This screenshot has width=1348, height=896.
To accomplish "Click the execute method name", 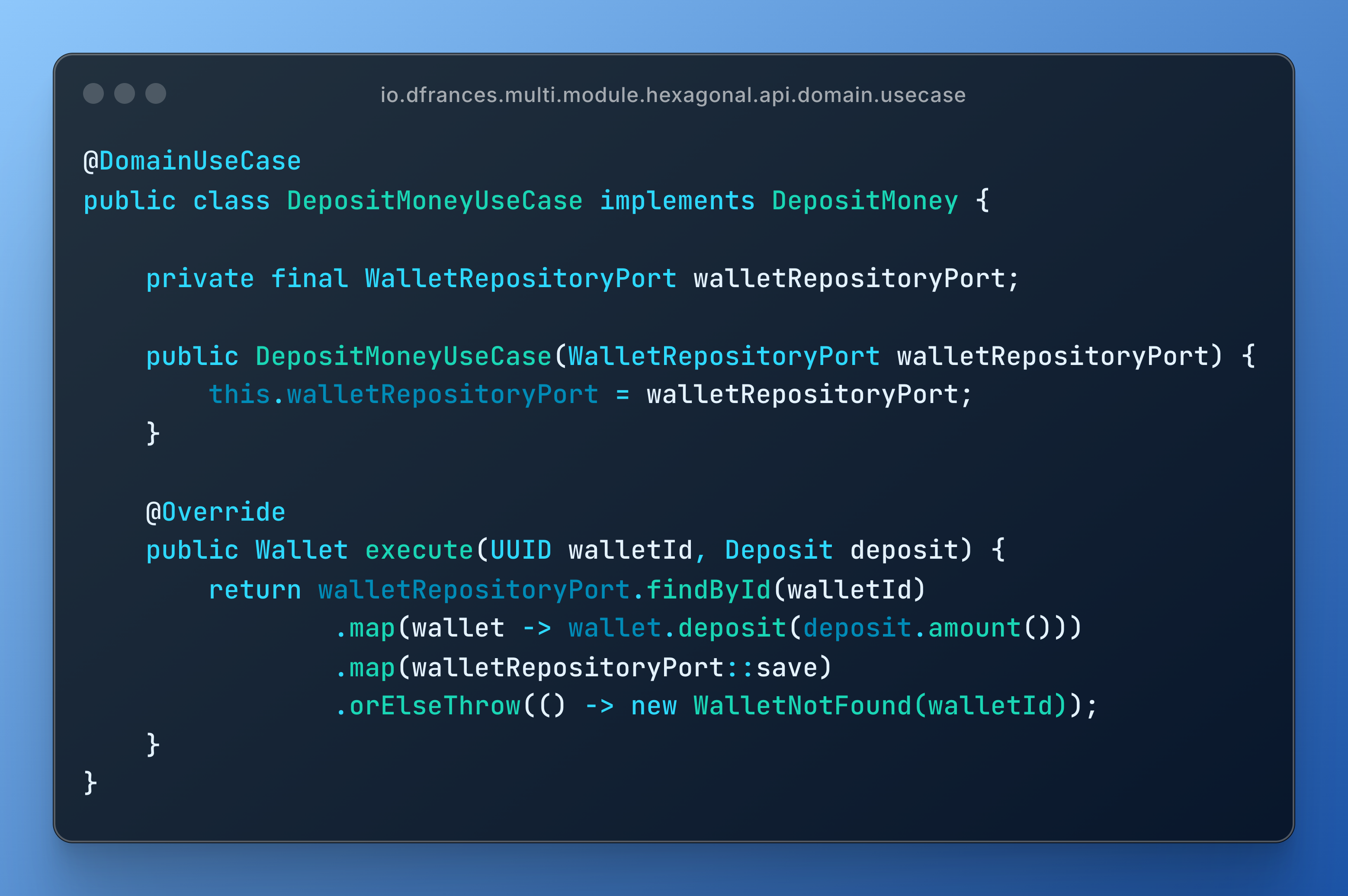I will tap(419, 550).
